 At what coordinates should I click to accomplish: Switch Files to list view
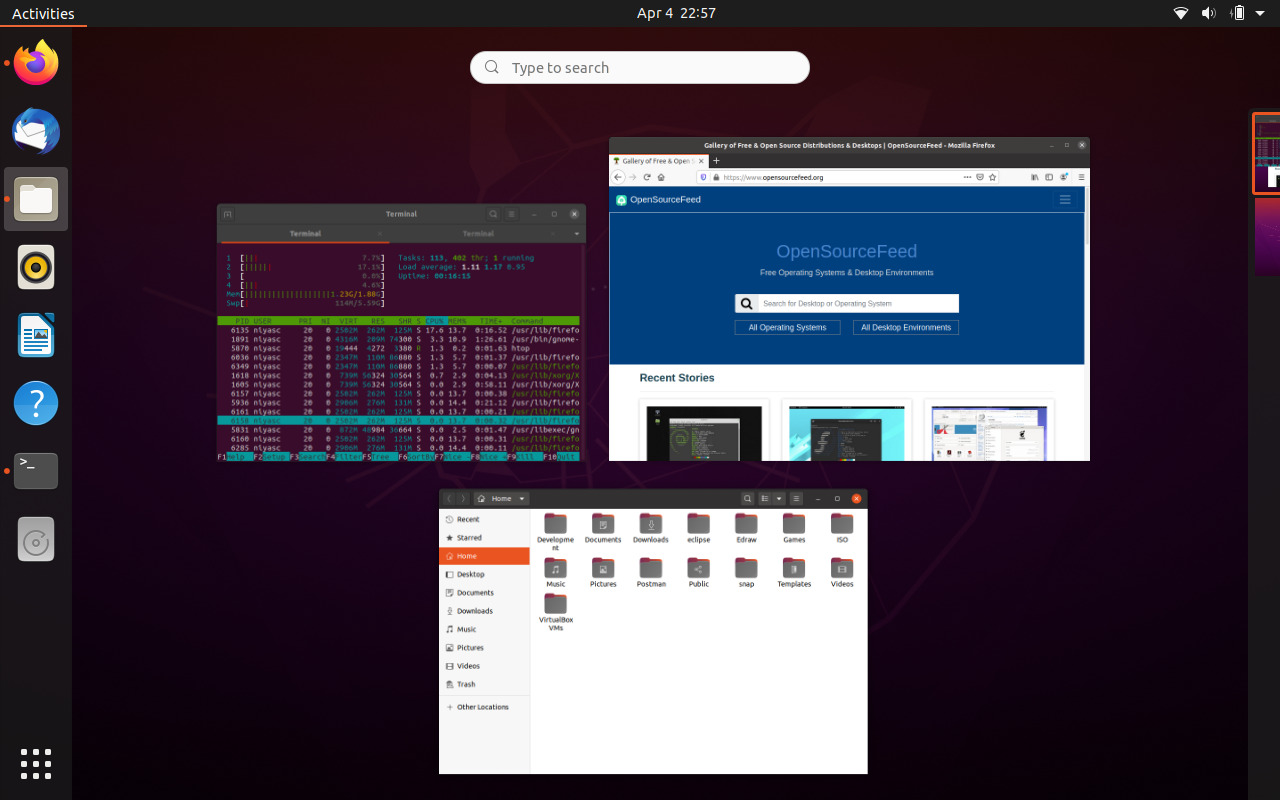tap(764, 498)
